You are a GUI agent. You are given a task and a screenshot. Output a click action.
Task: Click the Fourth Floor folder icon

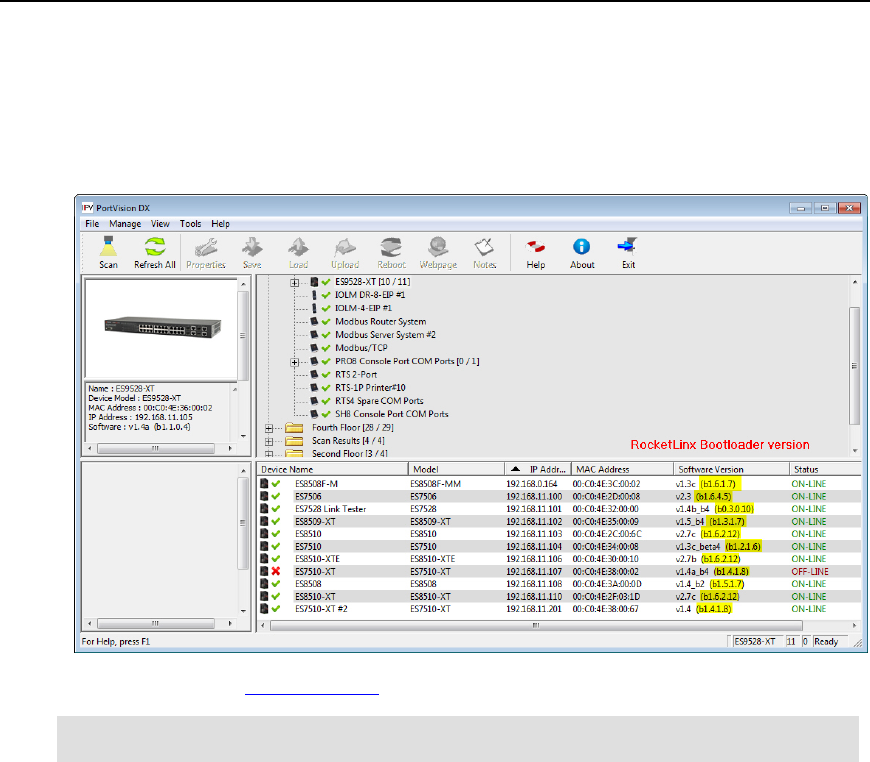tap(294, 427)
